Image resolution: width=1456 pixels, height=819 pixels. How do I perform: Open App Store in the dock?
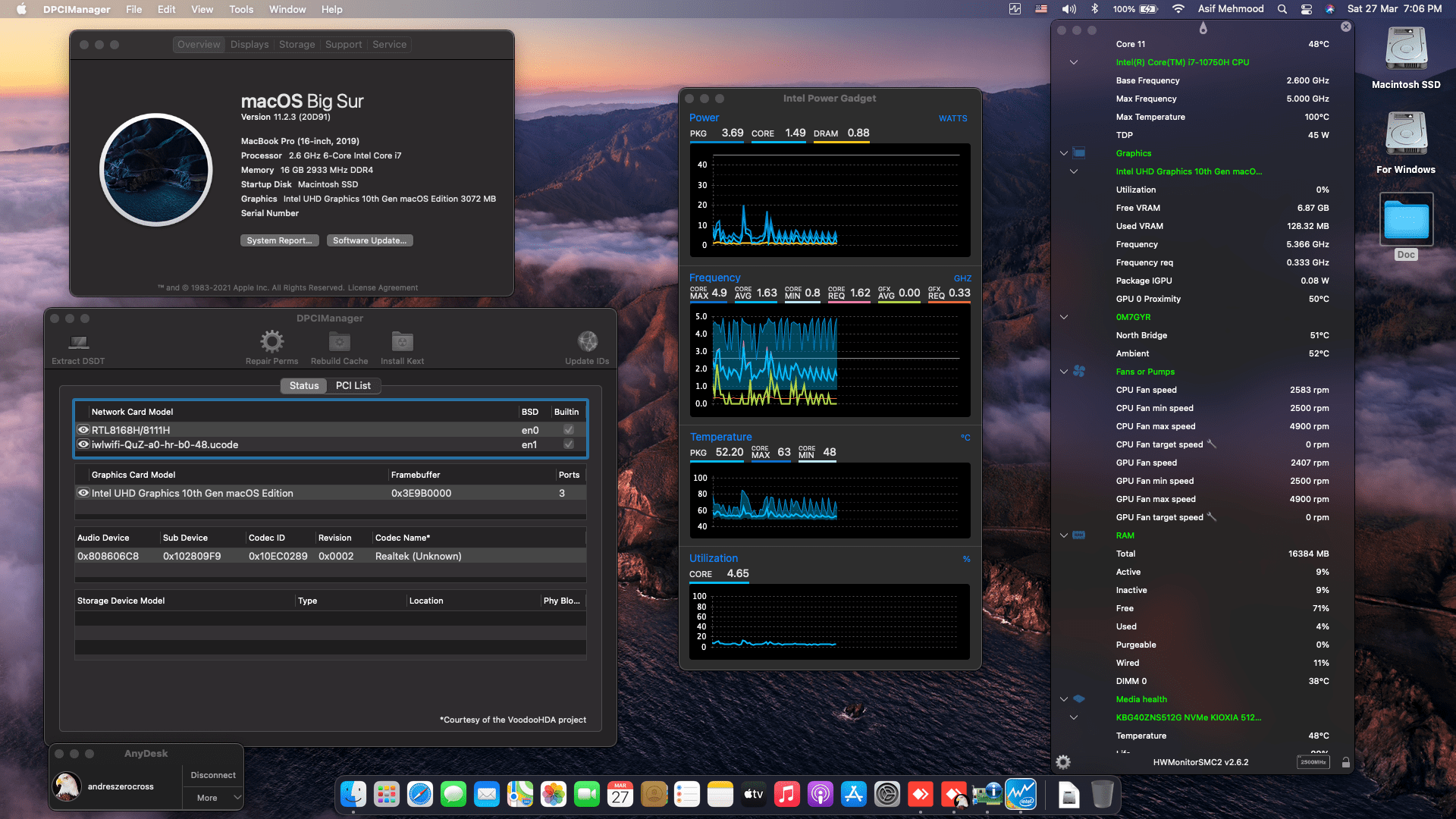pyautogui.click(x=853, y=794)
